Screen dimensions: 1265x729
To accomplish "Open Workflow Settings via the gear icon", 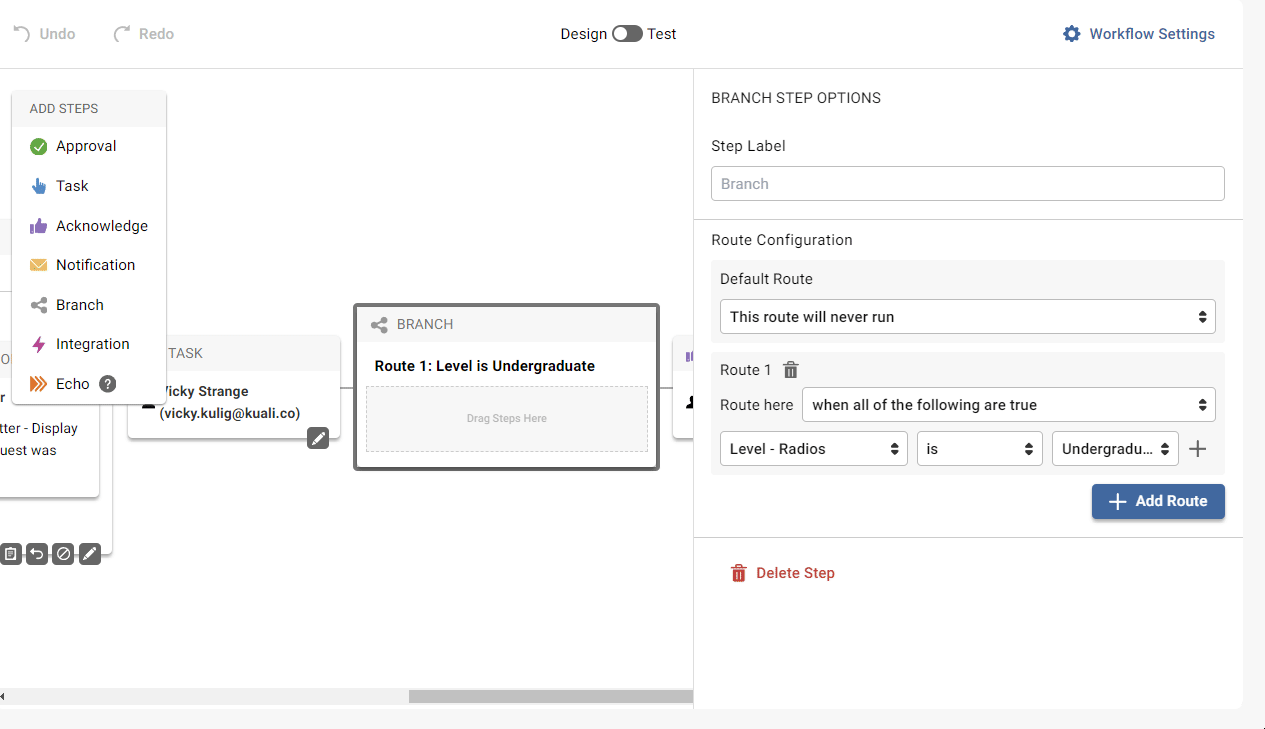I will point(1071,34).
